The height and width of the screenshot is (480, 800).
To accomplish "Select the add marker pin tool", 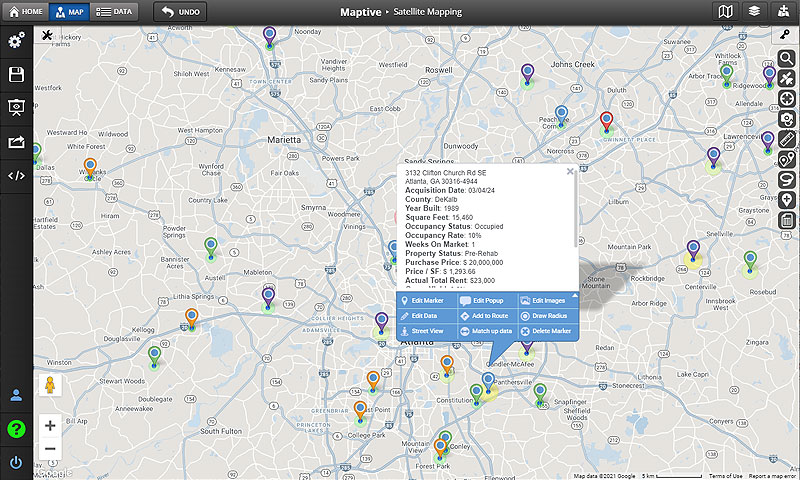I will point(787,199).
